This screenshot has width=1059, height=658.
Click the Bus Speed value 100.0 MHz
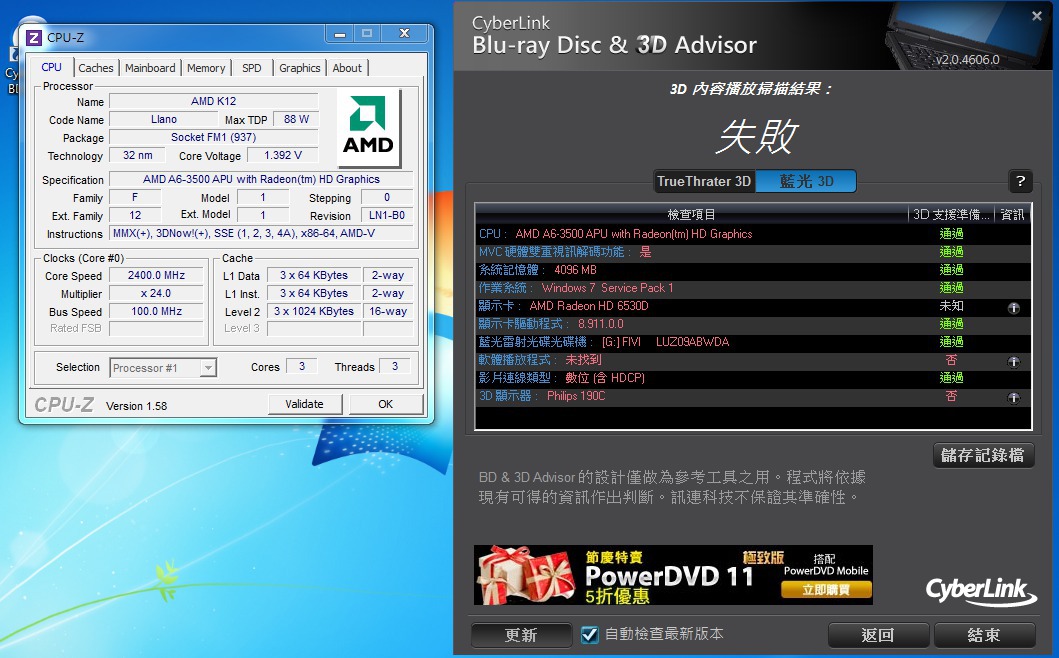[157, 311]
